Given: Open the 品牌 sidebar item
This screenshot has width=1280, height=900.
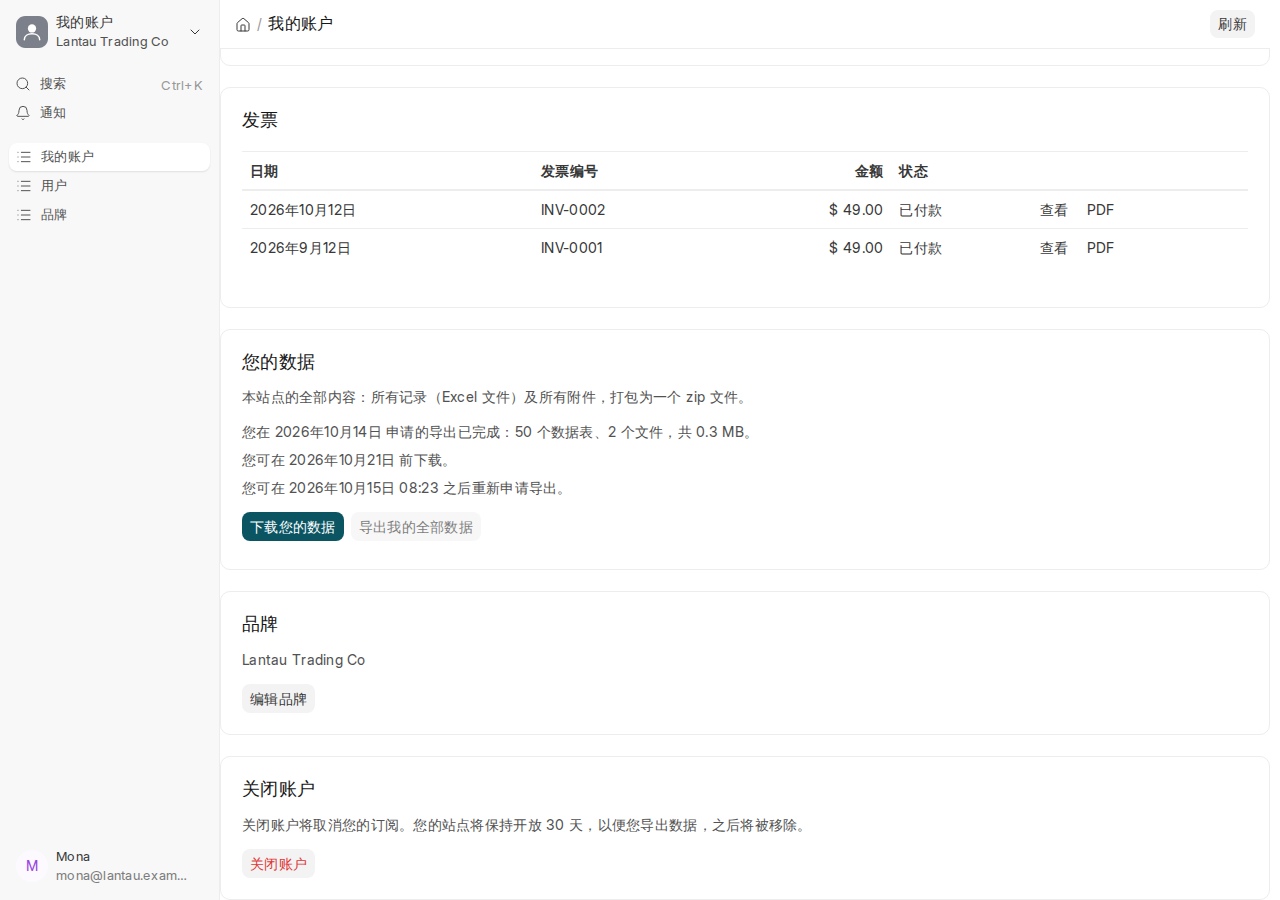Looking at the screenshot, I should 110,215.
